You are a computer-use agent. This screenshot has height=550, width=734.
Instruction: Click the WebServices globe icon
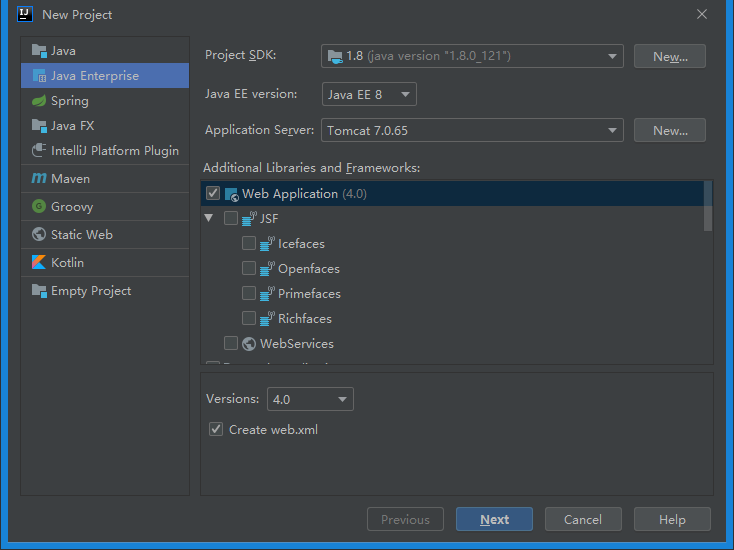point(249,344)
